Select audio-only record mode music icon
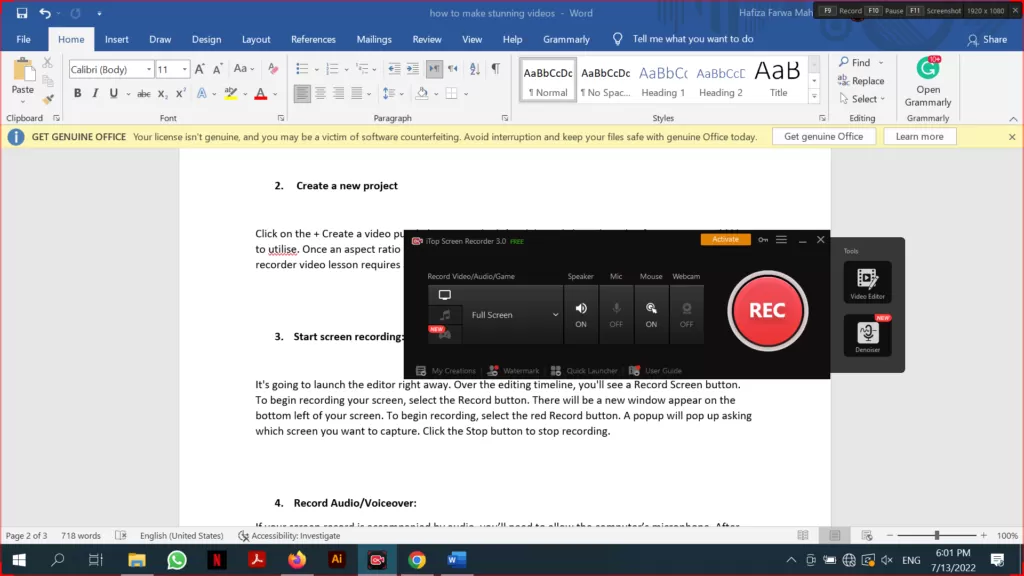Viewport: 1024px width, 576px height. click(x=445, y=315)
